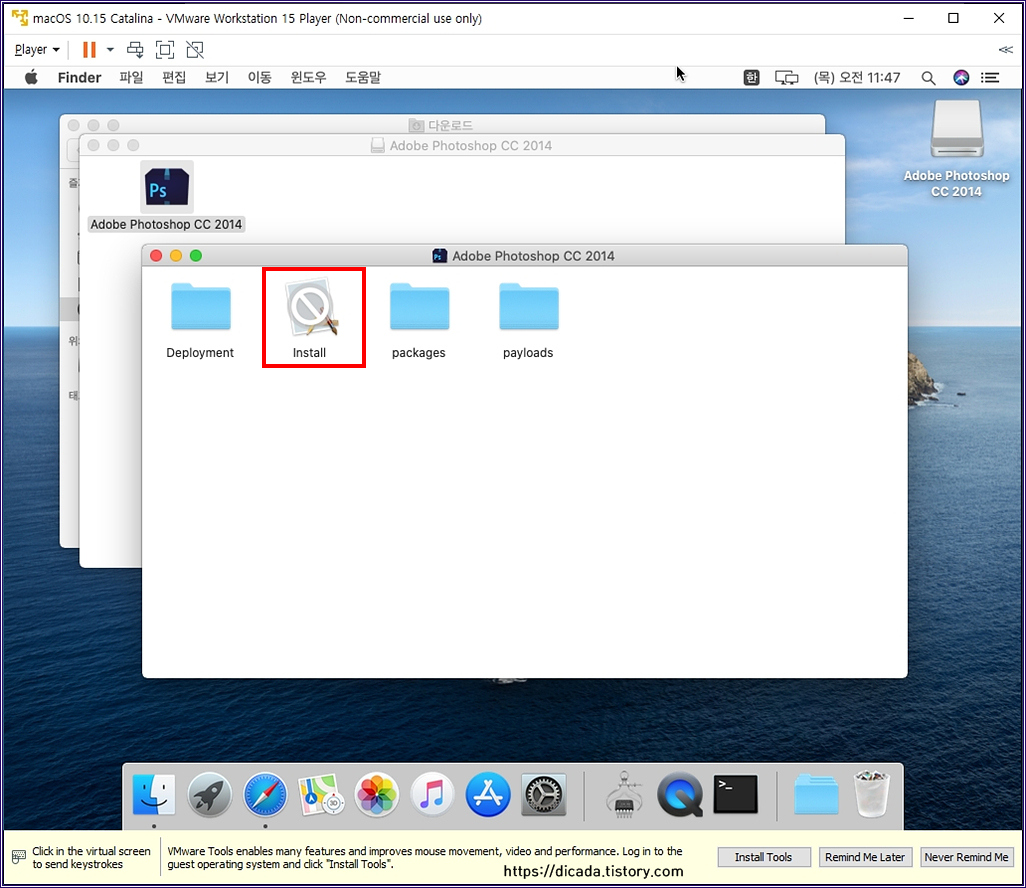Viewport: 1026px width, 888px height.
Task: Open the 윈도우 menu
Action: [308, 77]
